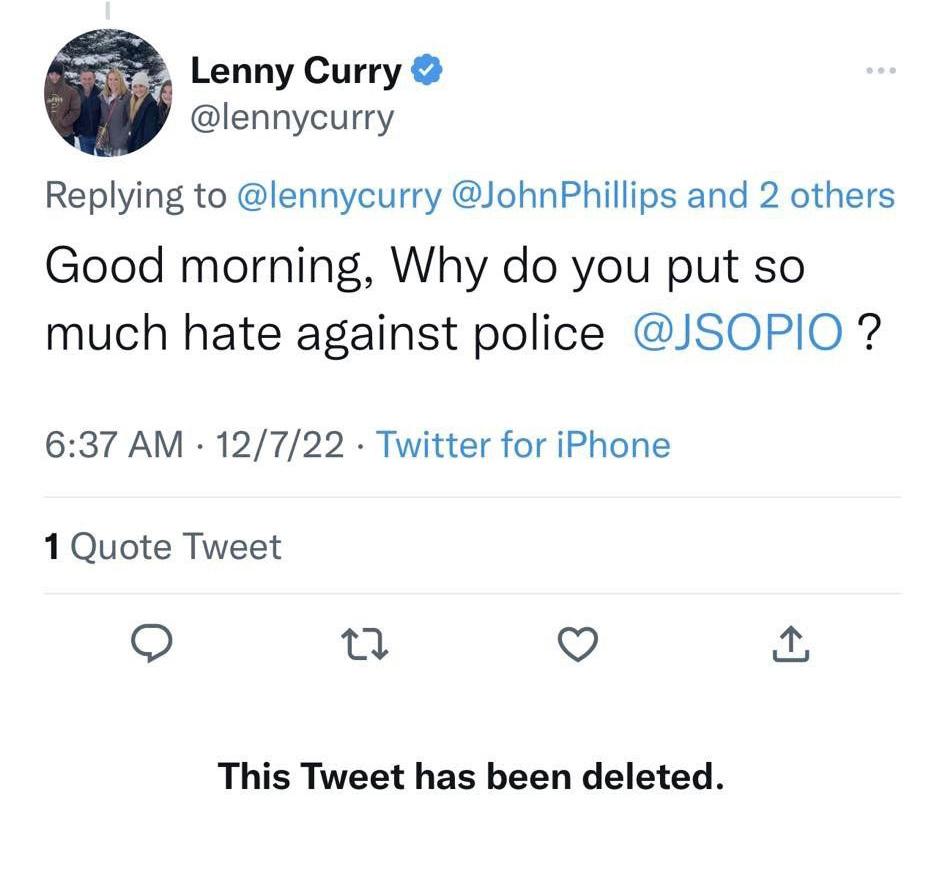The image size is (945, 877).
Task: Open the @JohnPhillips profile link
Action: 564,195
